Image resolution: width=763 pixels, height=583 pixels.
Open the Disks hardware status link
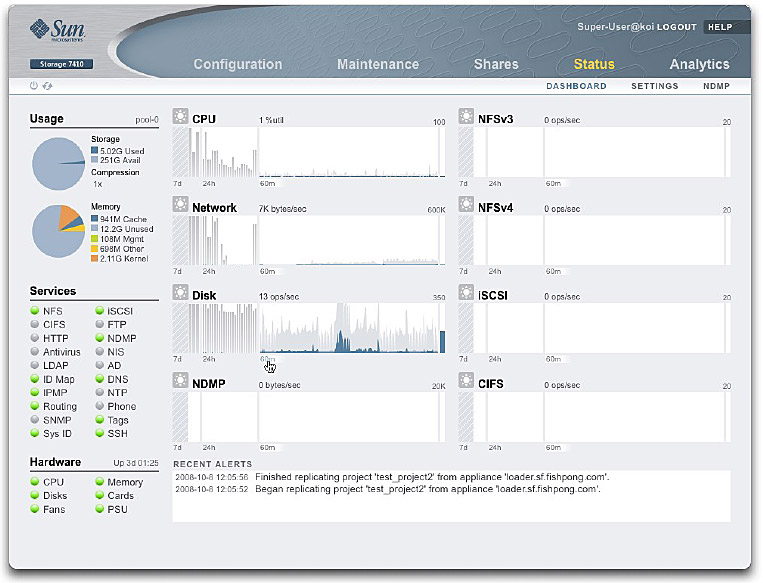54,496
